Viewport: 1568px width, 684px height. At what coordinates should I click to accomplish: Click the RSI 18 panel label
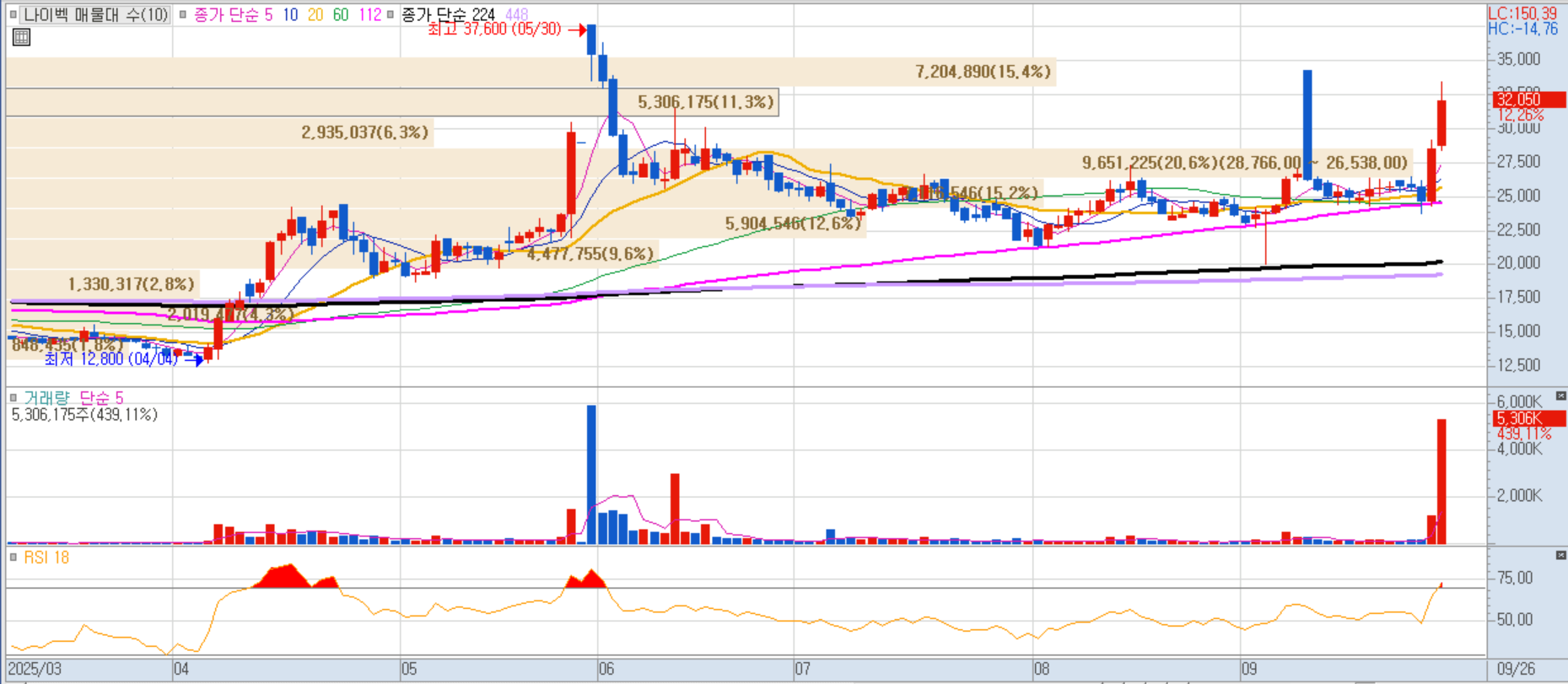[46, 557]
